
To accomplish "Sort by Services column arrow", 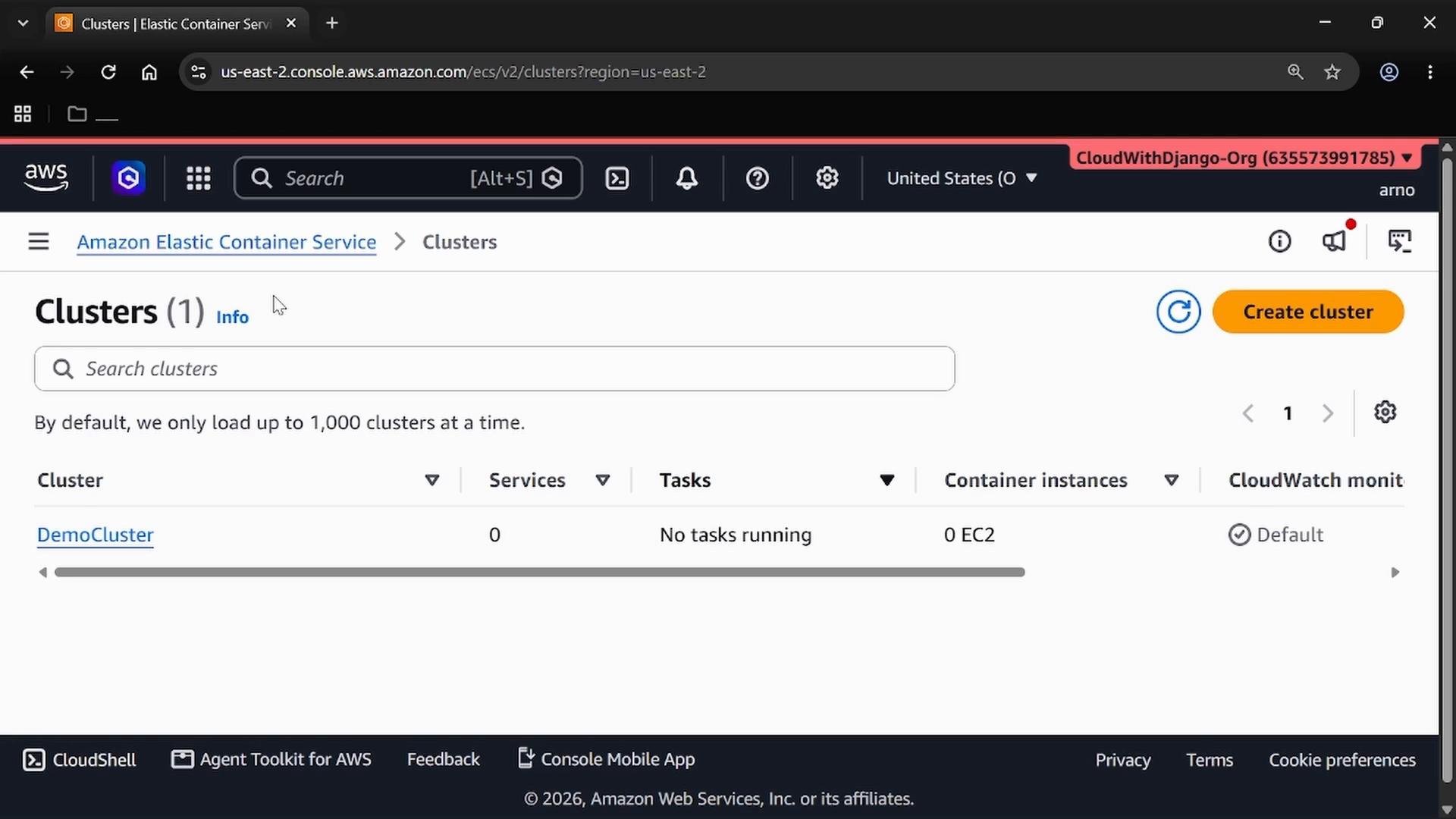I will [603, 480].
